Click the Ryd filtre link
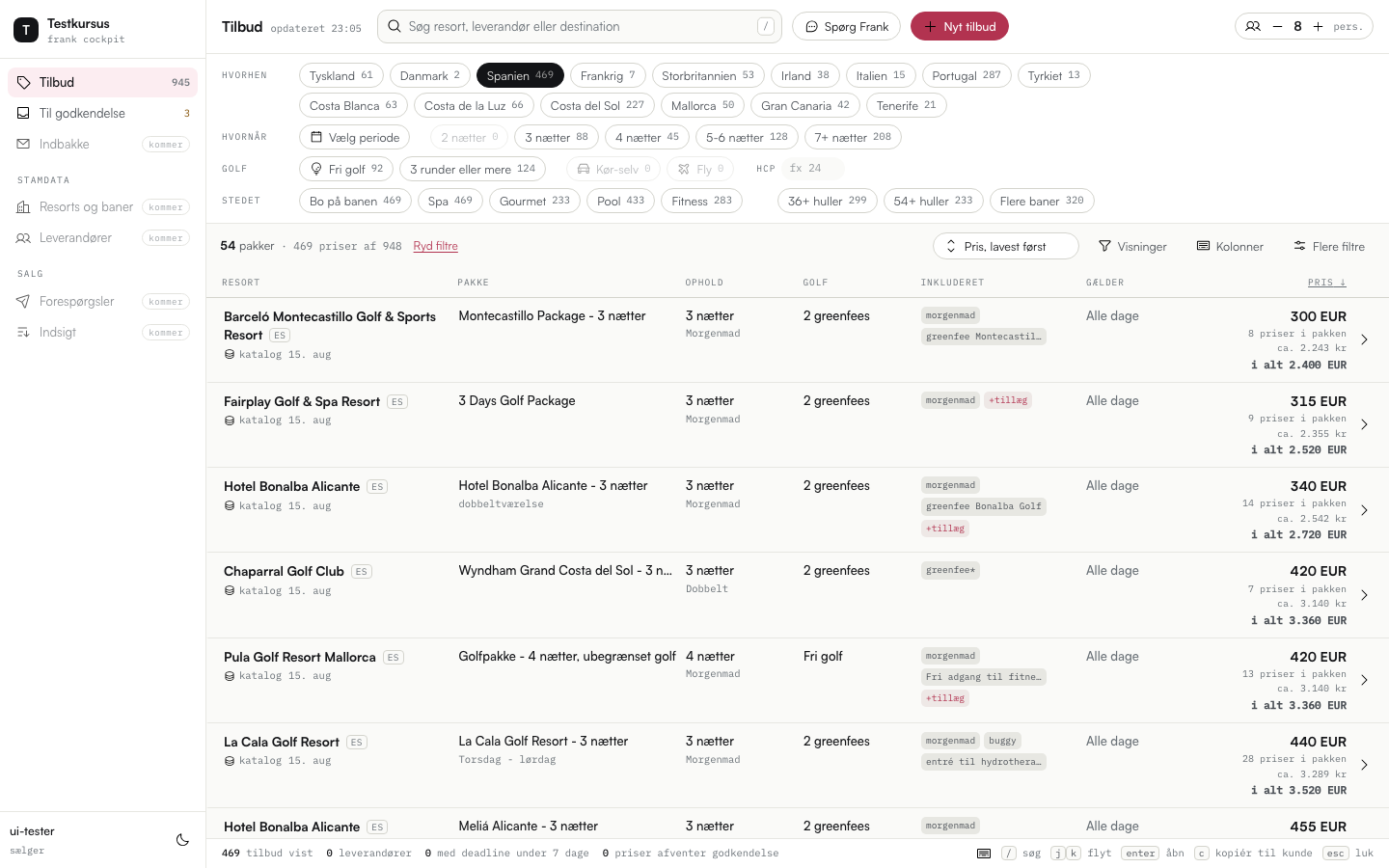 435,246
